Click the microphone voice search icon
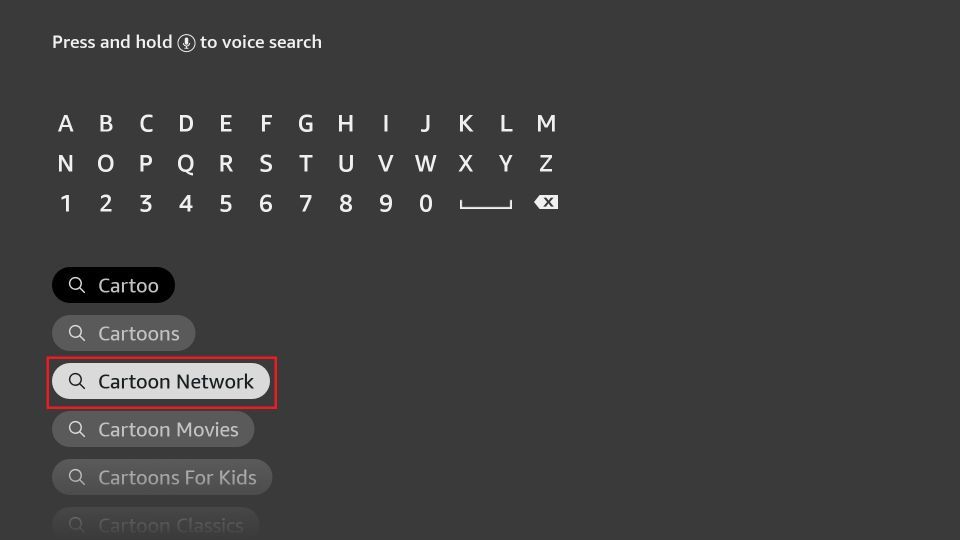The width and height of the screenshot is (960, 540). click(x=186, y=43)
